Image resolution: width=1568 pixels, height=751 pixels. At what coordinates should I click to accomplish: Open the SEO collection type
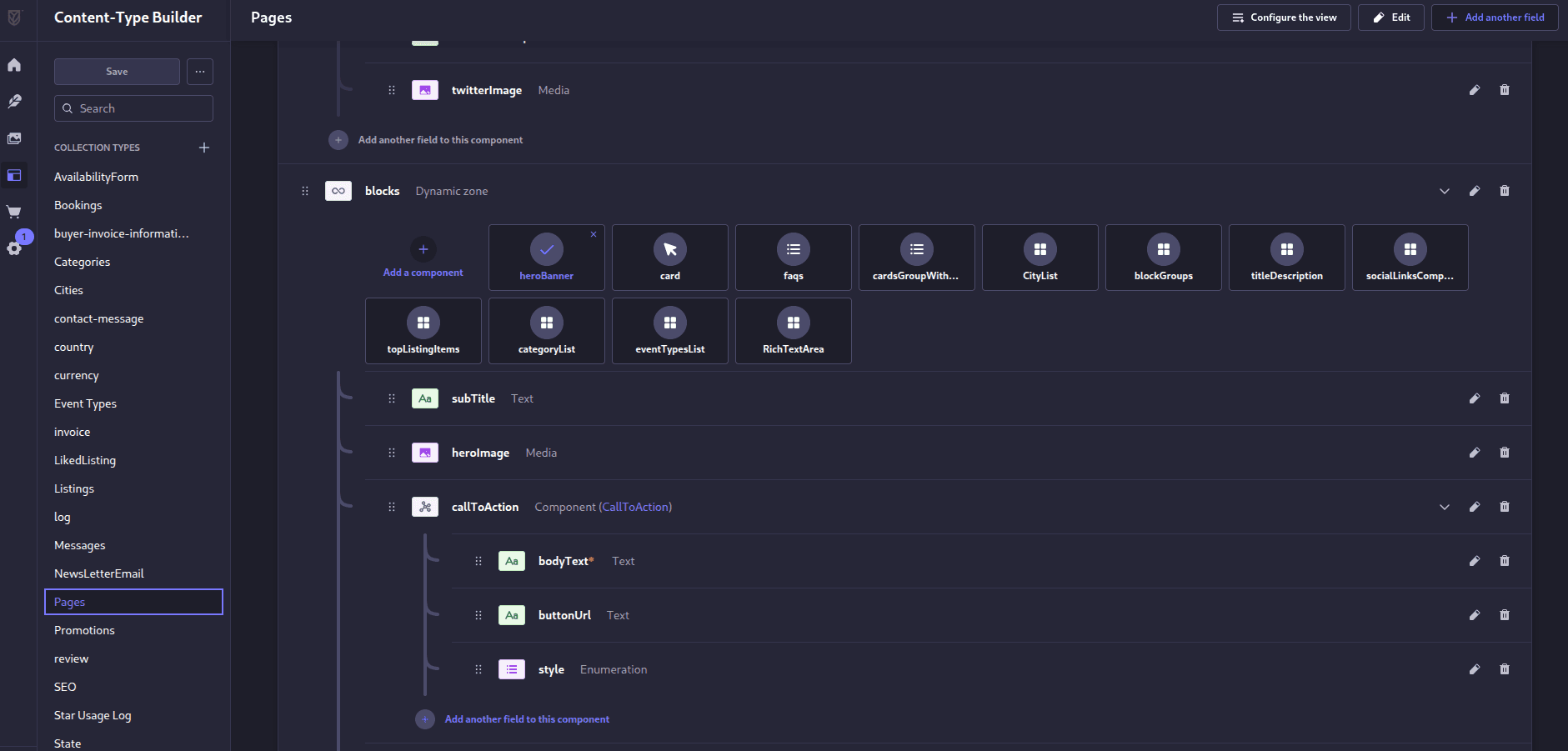coord(65,687)
